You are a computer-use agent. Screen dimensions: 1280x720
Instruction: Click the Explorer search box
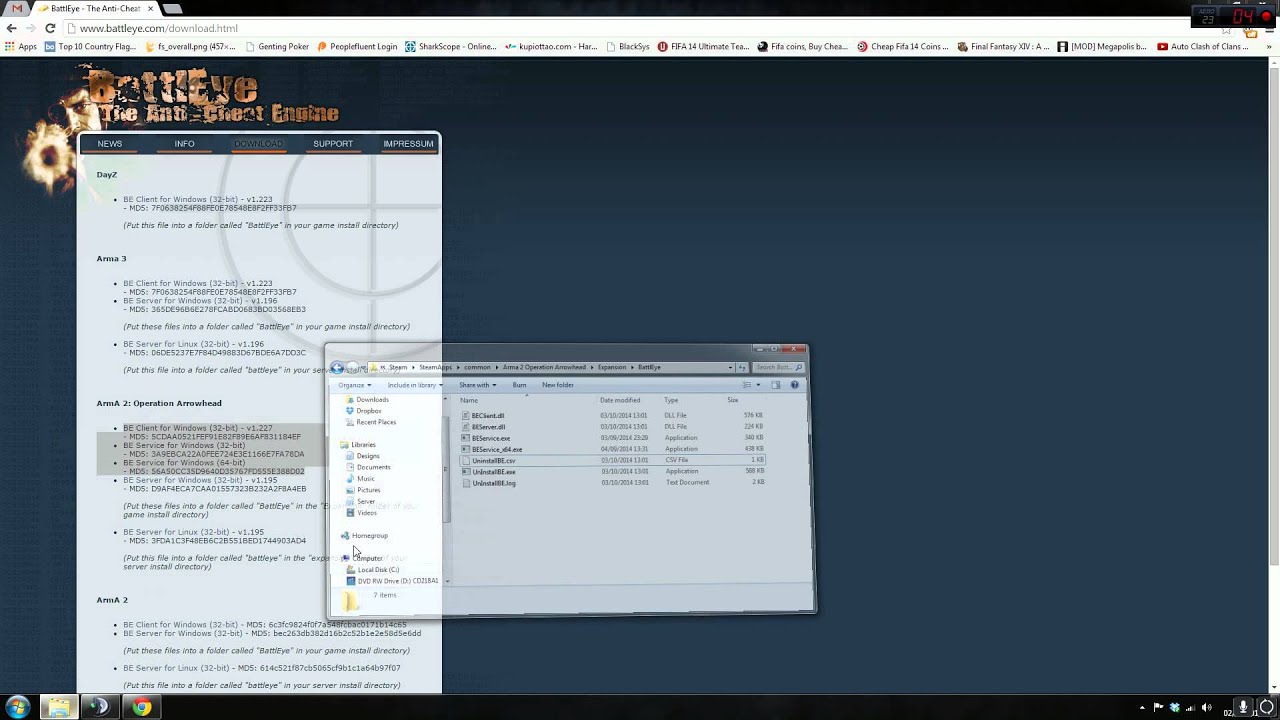(x=779, y=367)
